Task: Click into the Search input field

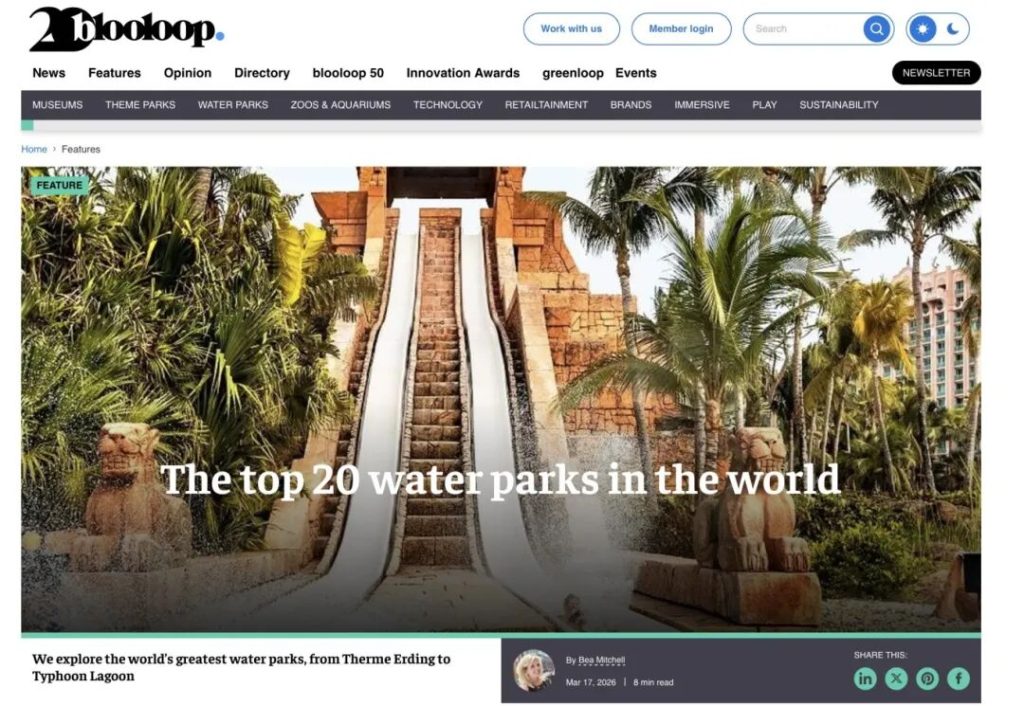Action: [803, 29]
